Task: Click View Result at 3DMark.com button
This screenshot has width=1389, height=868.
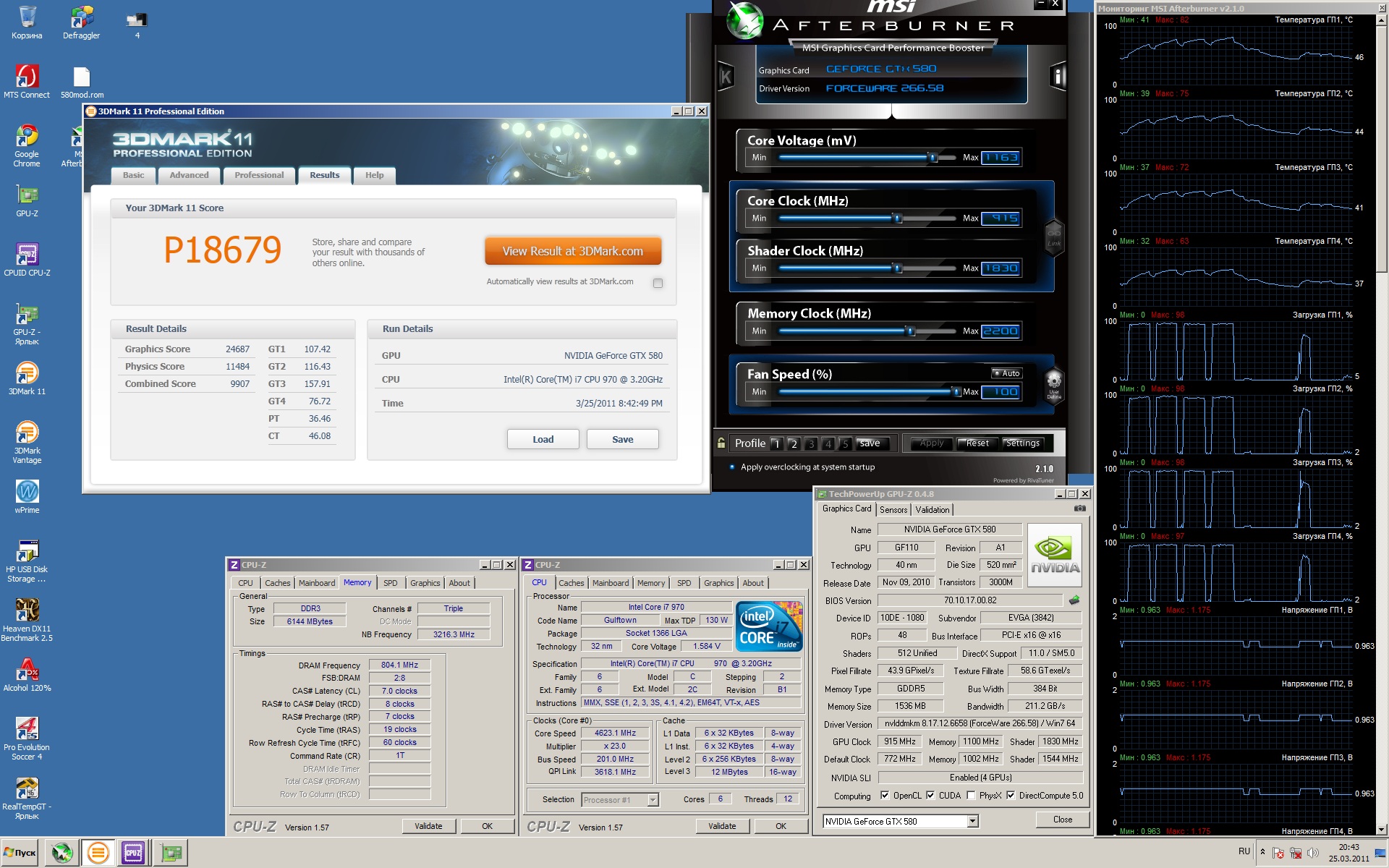Action: click(x=572, y=251)
